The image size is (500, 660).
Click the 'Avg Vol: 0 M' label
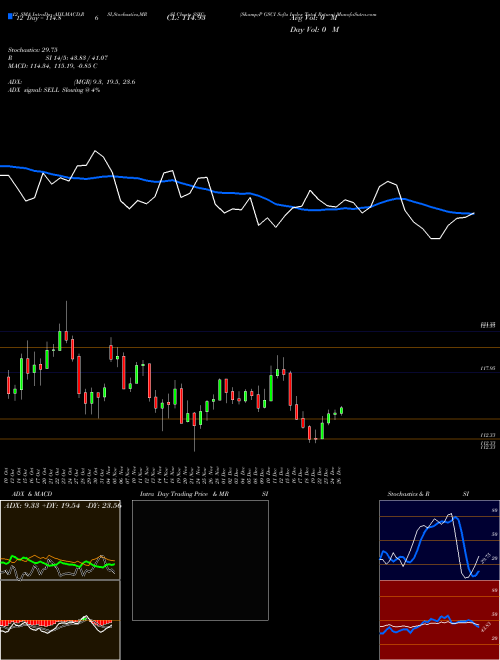[x=314, y=18]
